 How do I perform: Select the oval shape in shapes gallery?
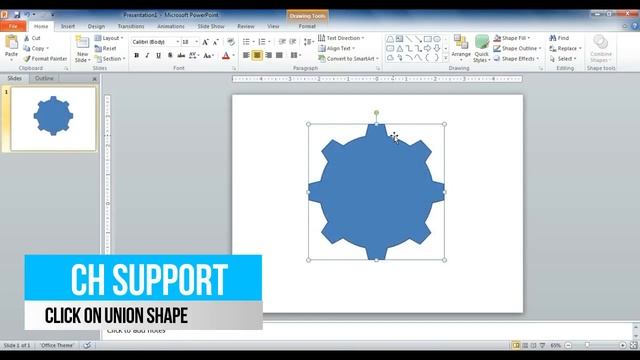(x=437, y=39)
